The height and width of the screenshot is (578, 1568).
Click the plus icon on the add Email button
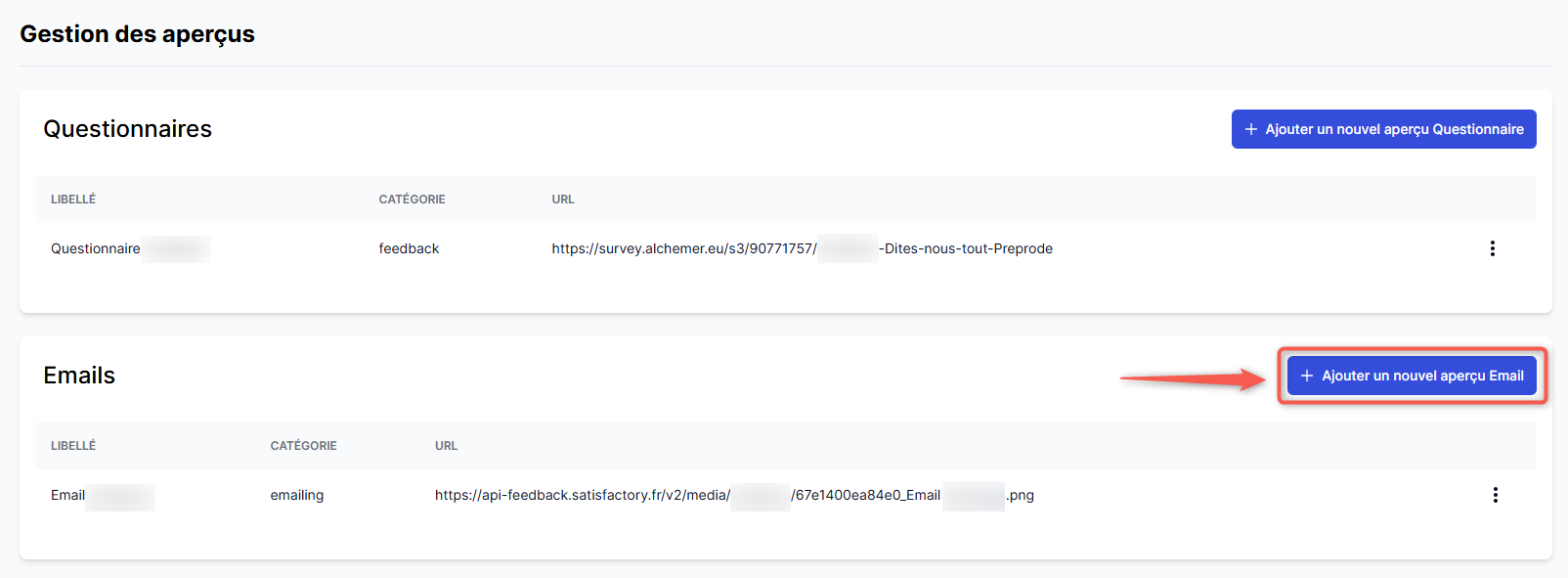click(x=1306, y=376)
